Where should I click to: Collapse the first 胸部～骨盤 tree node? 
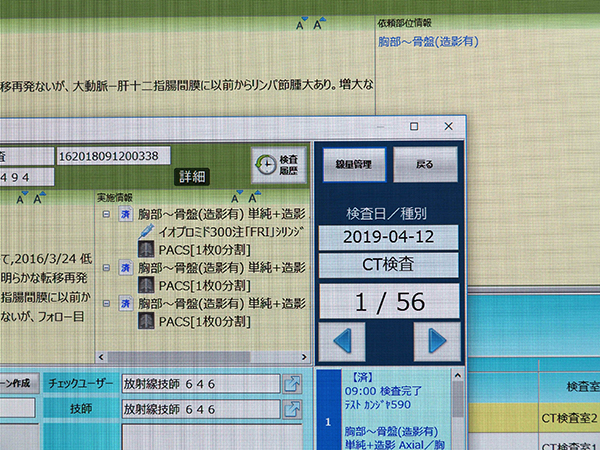tap(106, 213)
